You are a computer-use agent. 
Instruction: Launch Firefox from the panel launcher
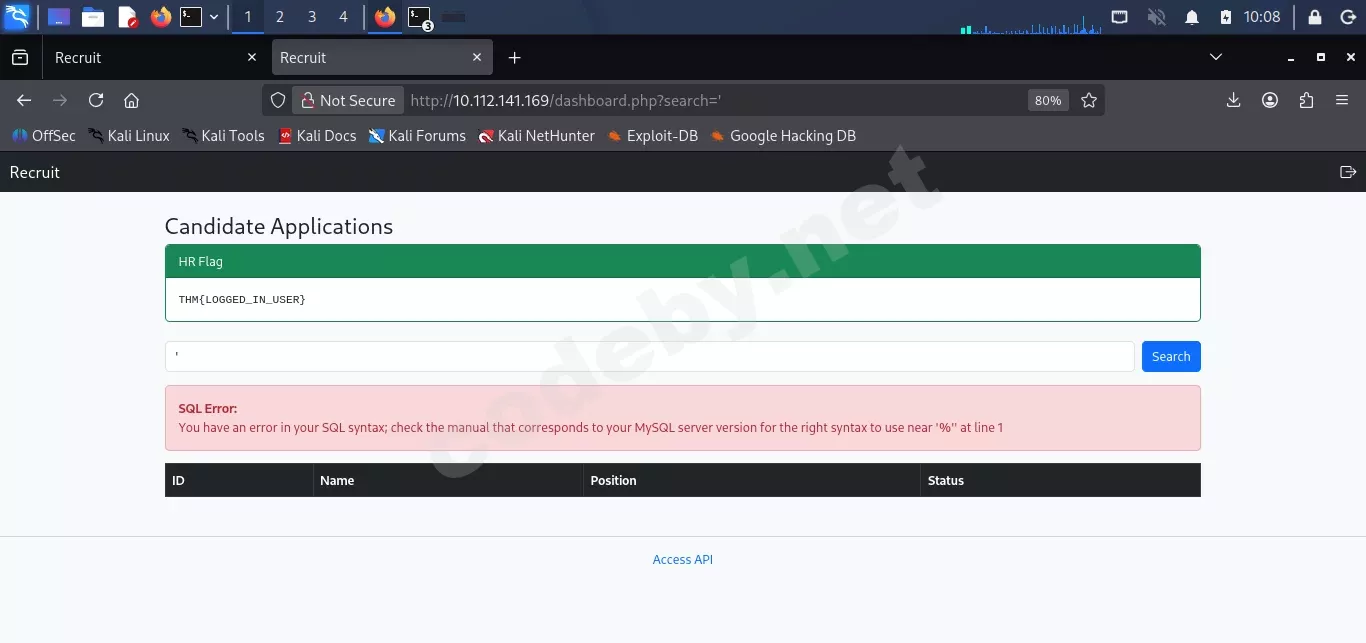pyautogui.click(x=160, y=17)
